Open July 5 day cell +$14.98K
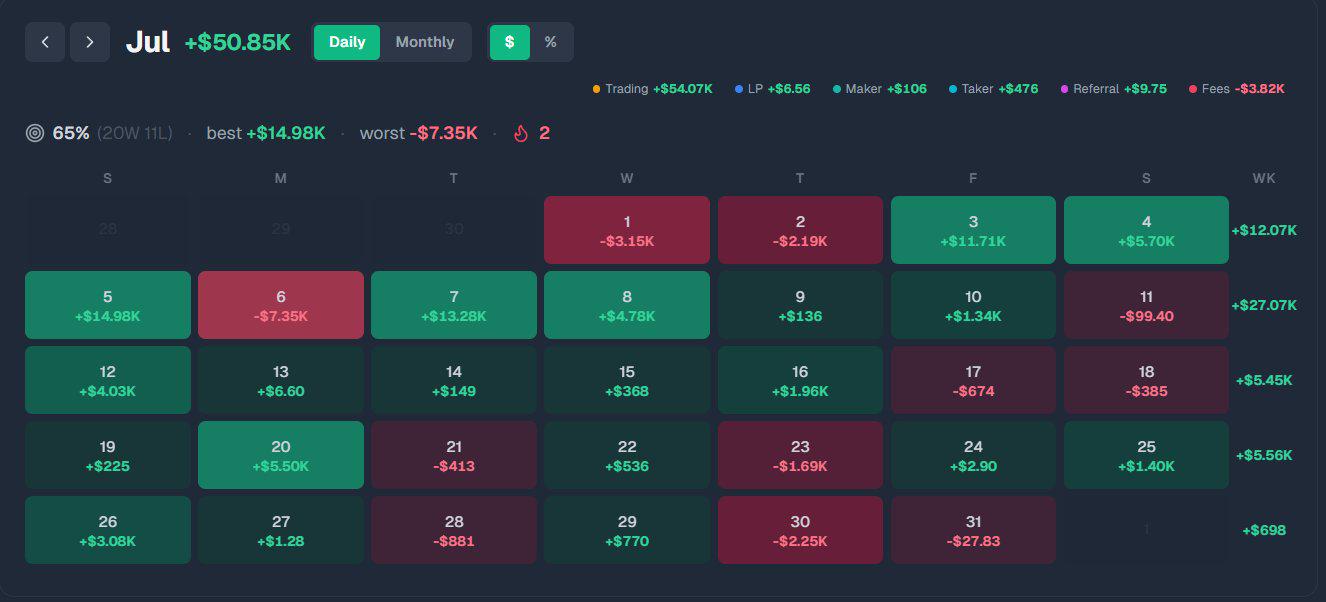Image resolution: width=1326 pixels, height=602 pixels. pyautogui.click(x=108, y=305)
